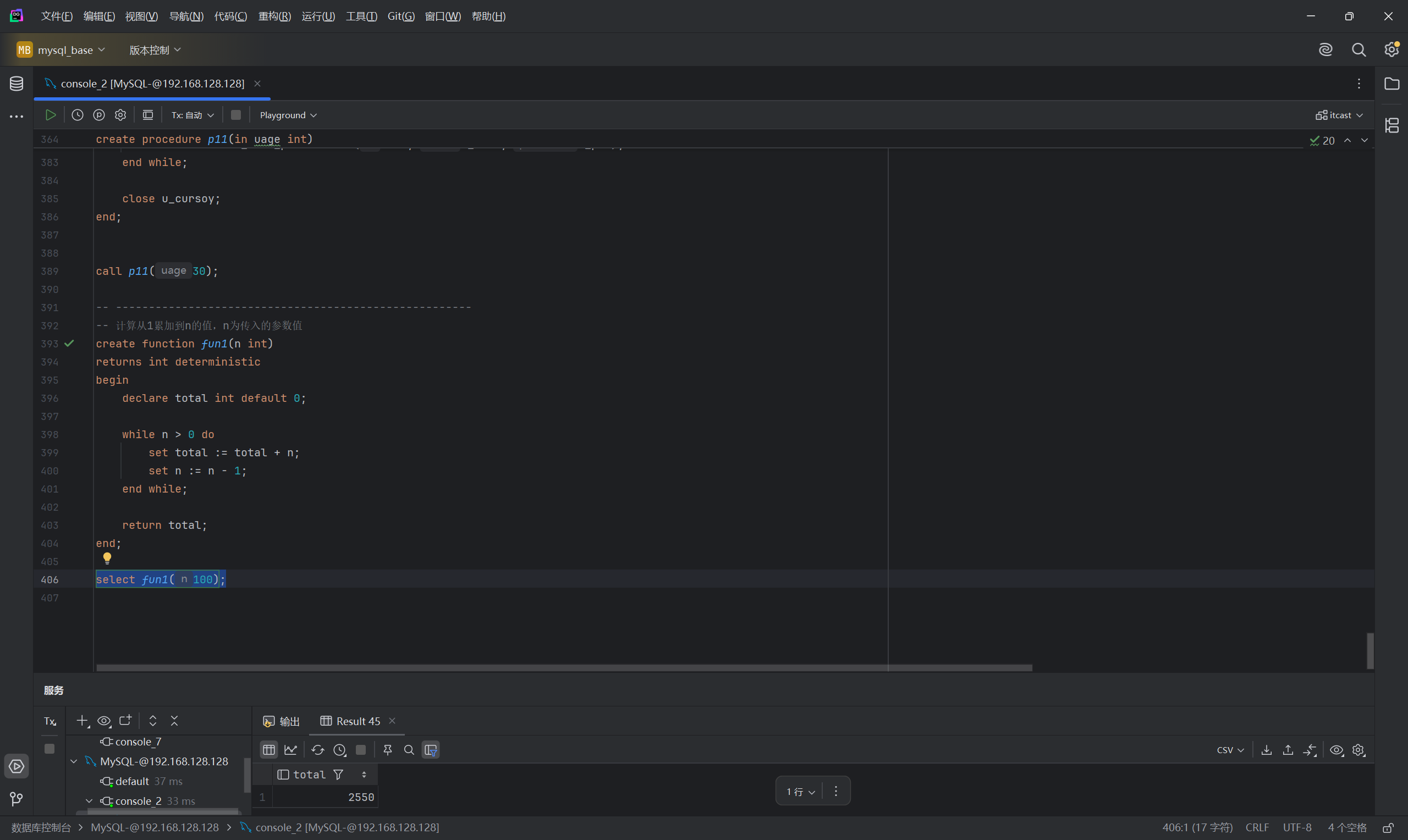Export result data download icon
This screenshot has height=840, width=1408.
click(1267, 750)
